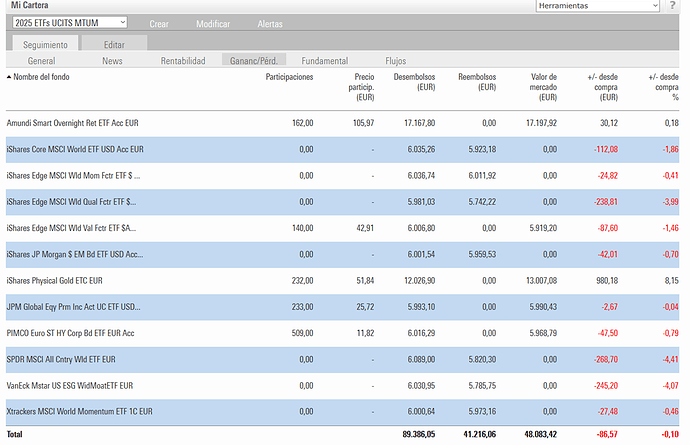Click total loss -86,57

607,434
